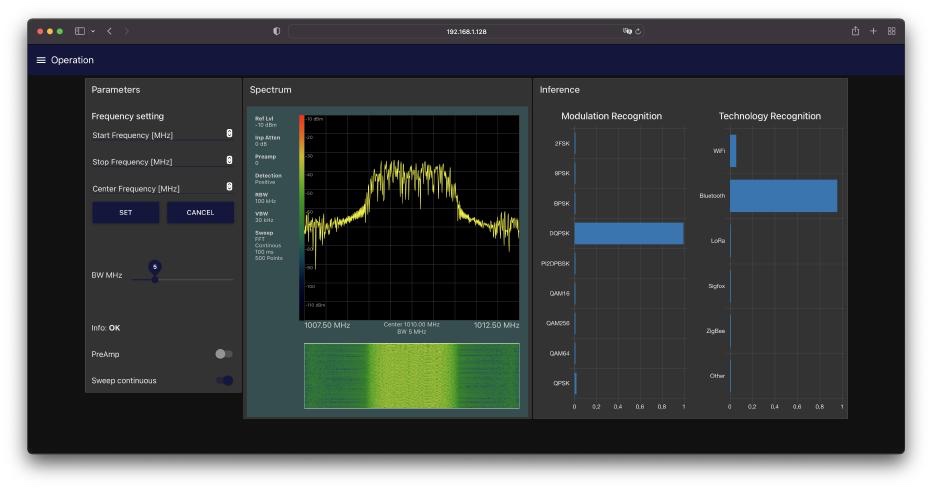Adjust the Center Frequency stepper arrows
Viewport: 932px width, 490px height.
pyautogui.click(x=229, y=186)
